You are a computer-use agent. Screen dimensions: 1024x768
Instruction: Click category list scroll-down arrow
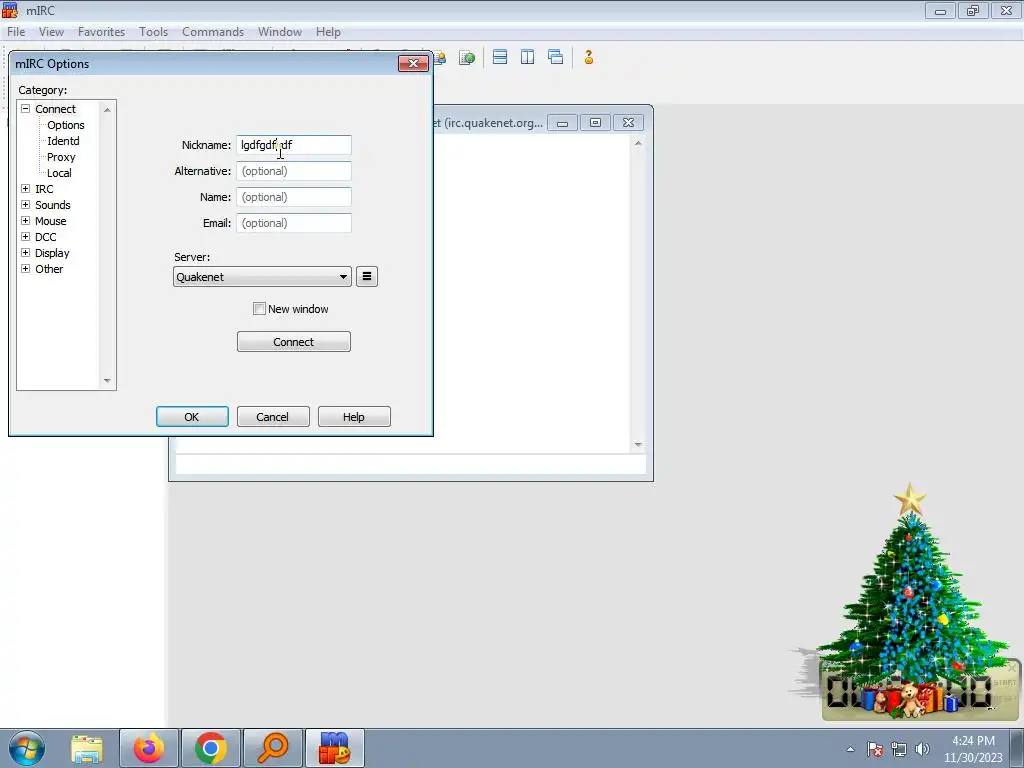coord(107,381)
